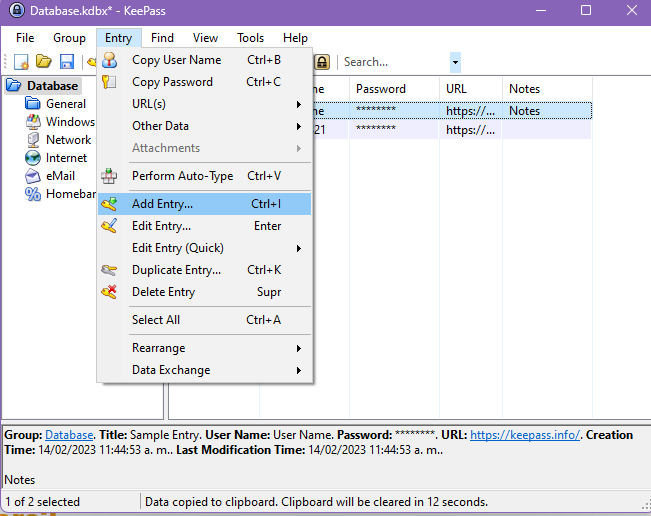
Task: Open the Help menu
Action: (295, 38)
